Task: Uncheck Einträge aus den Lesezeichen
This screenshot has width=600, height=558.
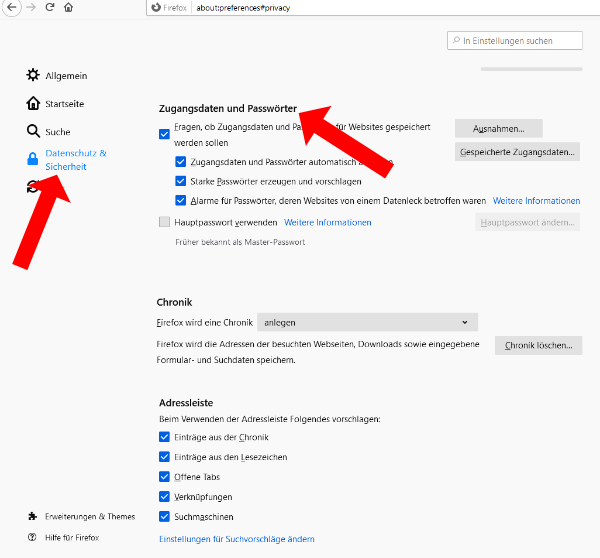Action: click(x=165, y=457)
